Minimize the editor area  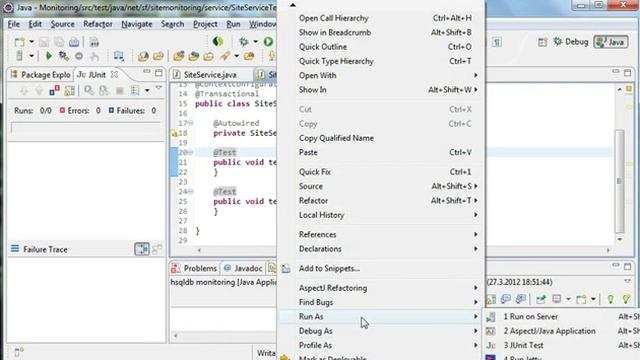pos(616,72)
